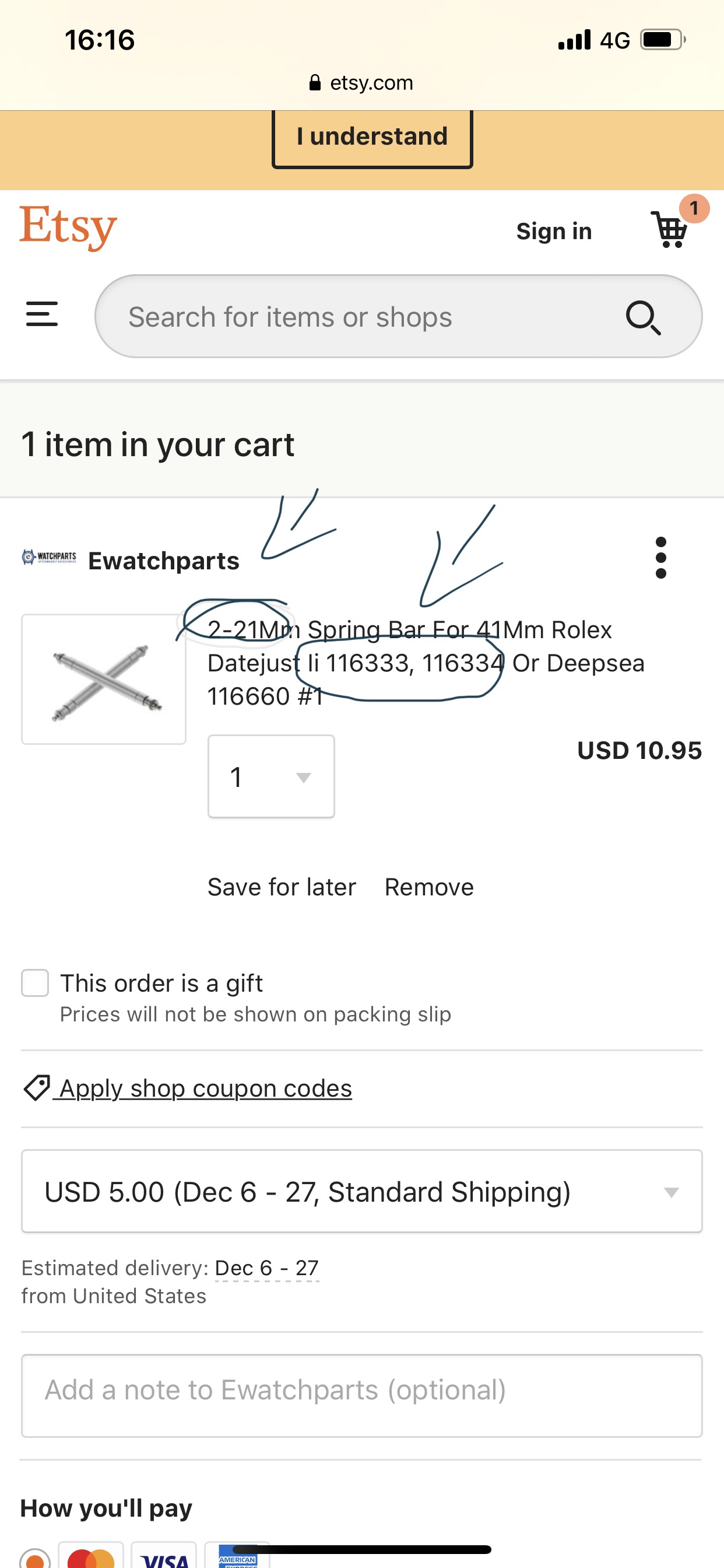Check 'This order is a gift' box
The height and width of the screenshot is (1568, 724).
click(36, 983)
